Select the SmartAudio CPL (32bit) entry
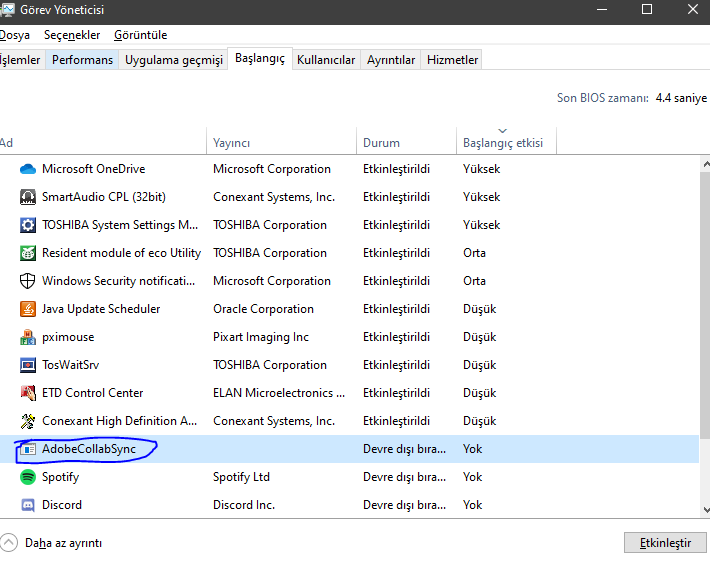 (104, 197)
